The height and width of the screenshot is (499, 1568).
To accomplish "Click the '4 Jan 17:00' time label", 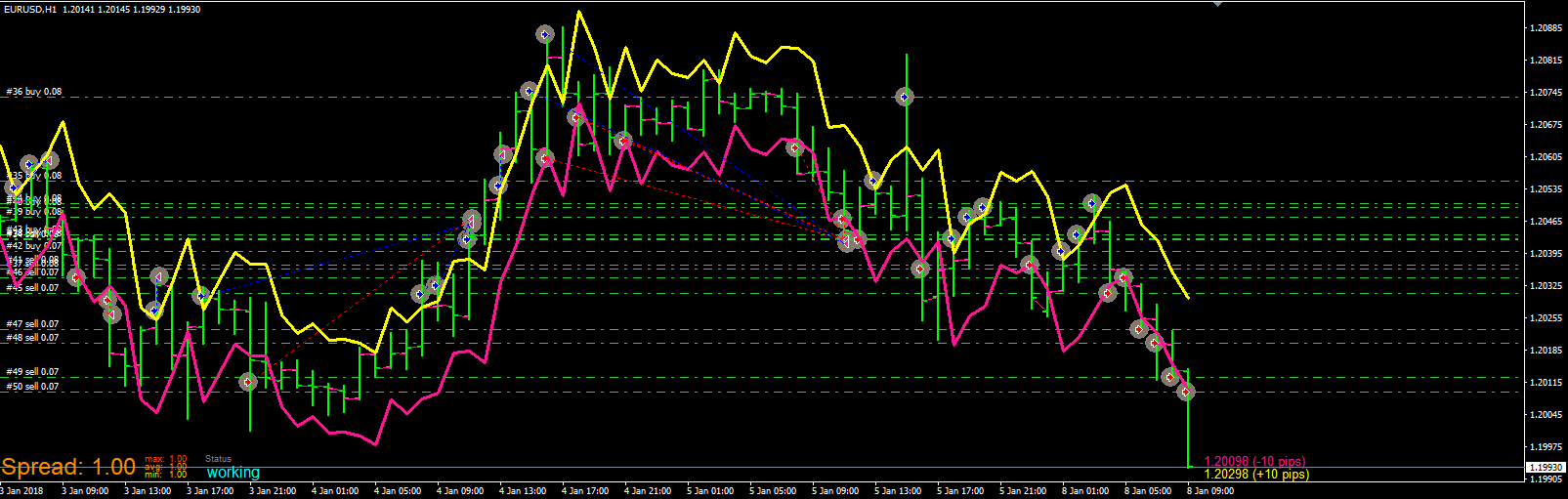I will [x=585, y=491].
